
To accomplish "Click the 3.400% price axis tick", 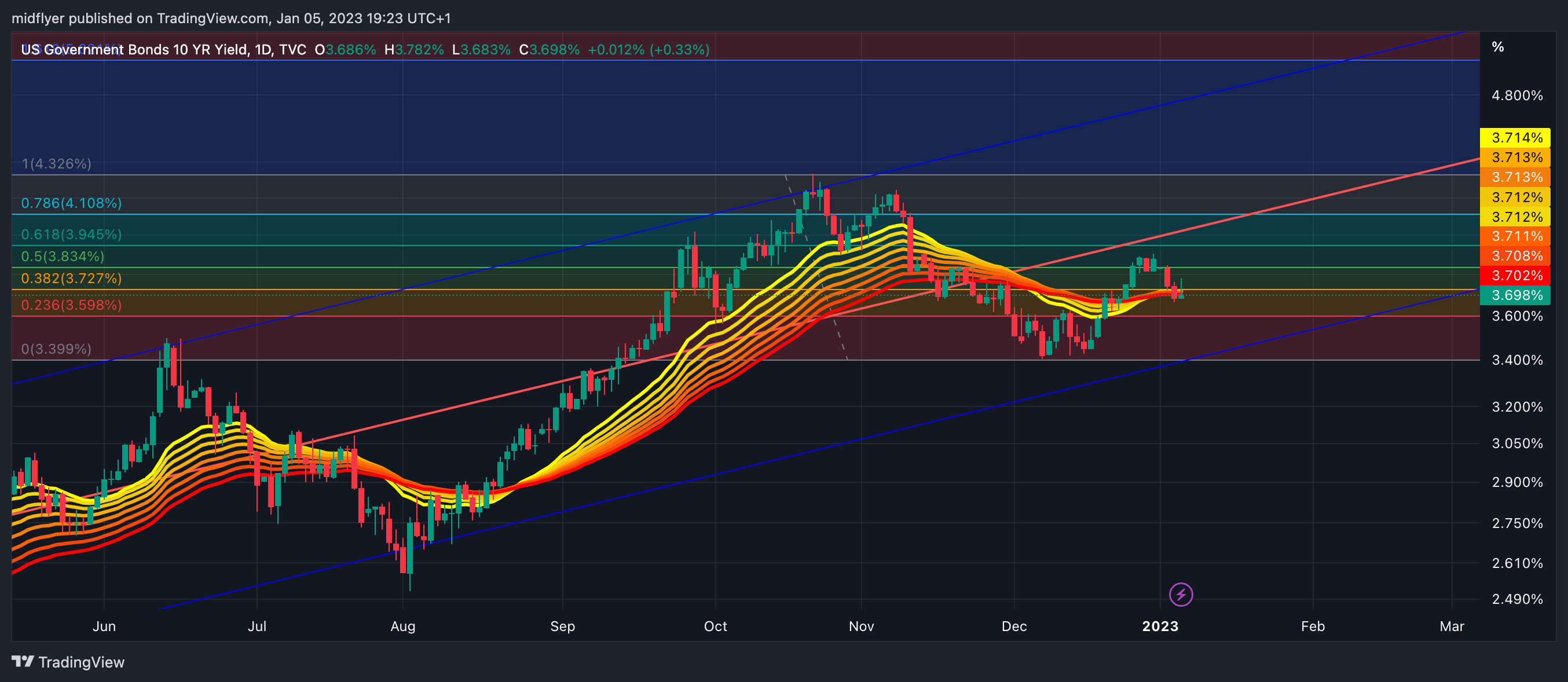I will point(1517,360).
